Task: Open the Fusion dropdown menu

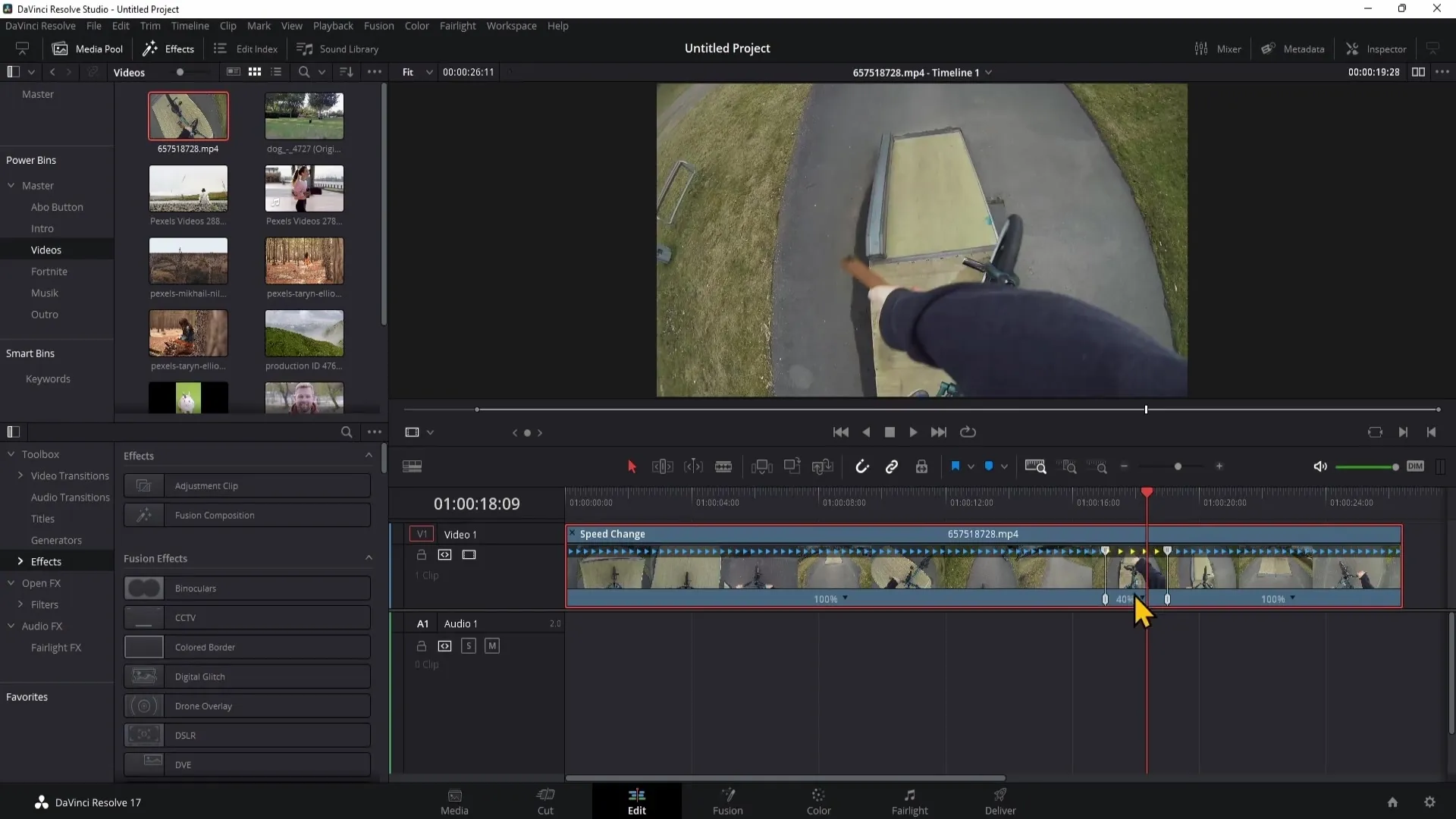Action: pos(378,25)
